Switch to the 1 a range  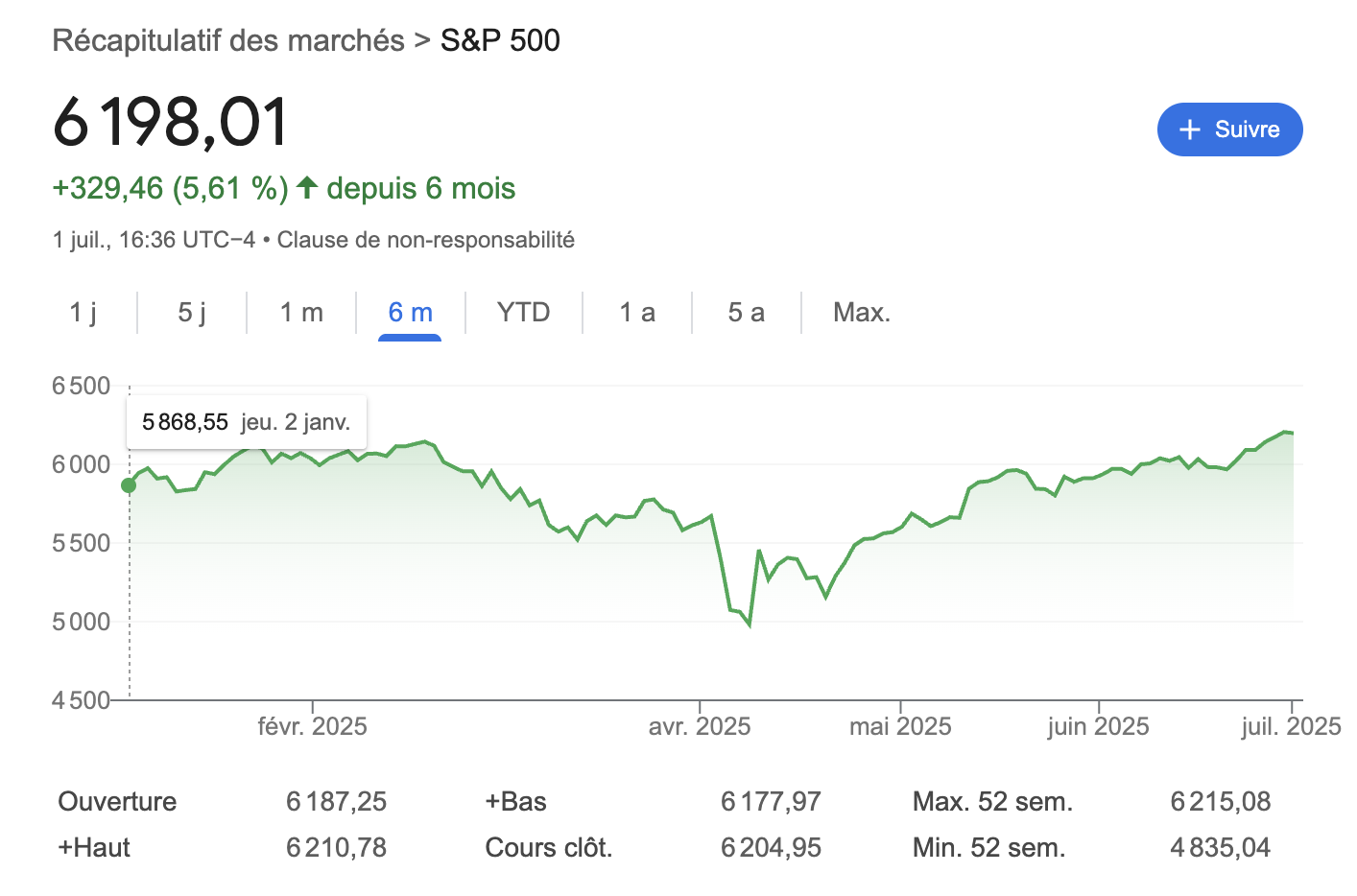tap(637, 313)
